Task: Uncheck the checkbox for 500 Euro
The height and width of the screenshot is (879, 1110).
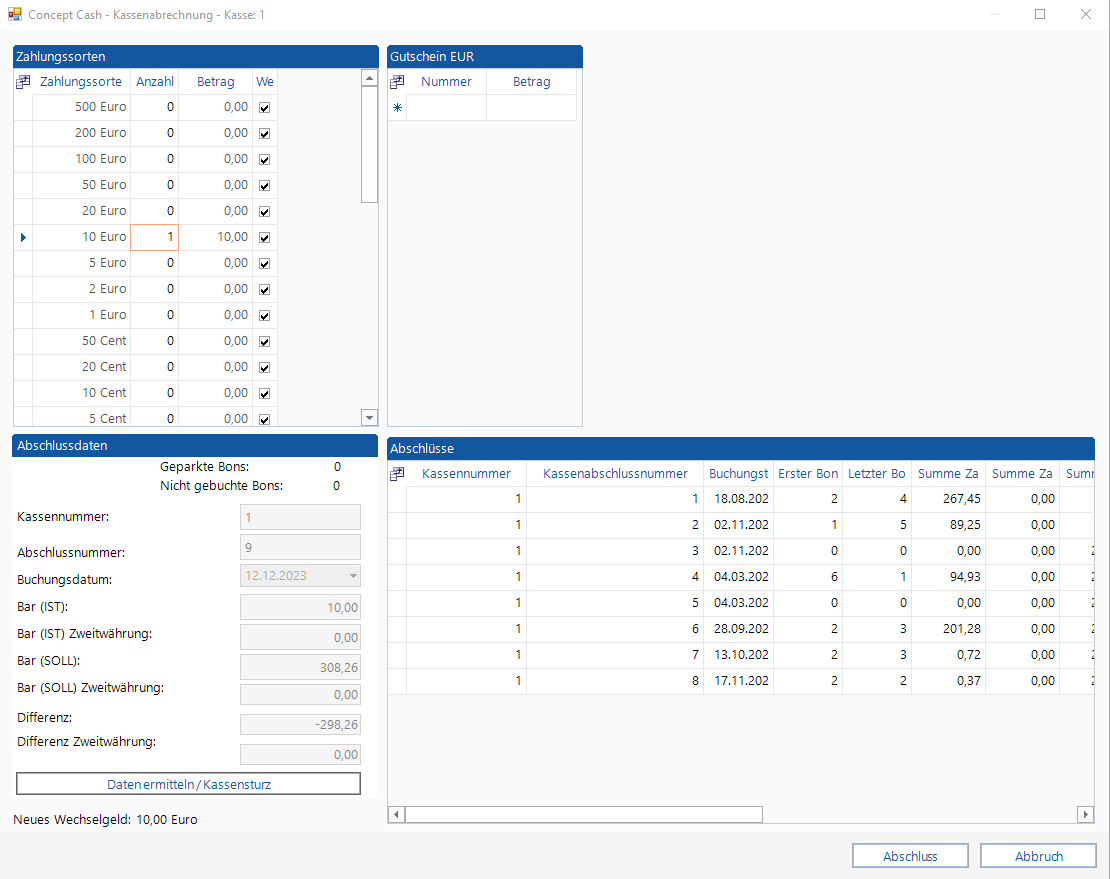Action: pos(265,107)
